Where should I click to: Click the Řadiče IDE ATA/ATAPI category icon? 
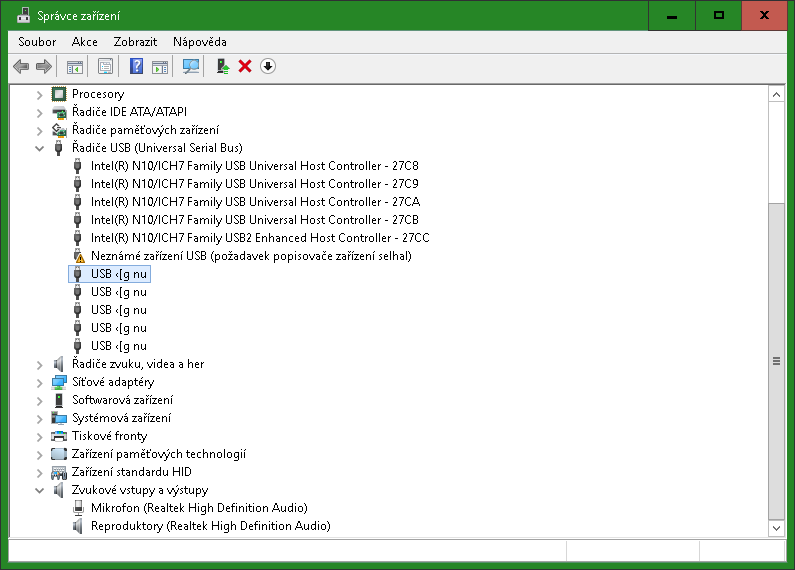59,112
